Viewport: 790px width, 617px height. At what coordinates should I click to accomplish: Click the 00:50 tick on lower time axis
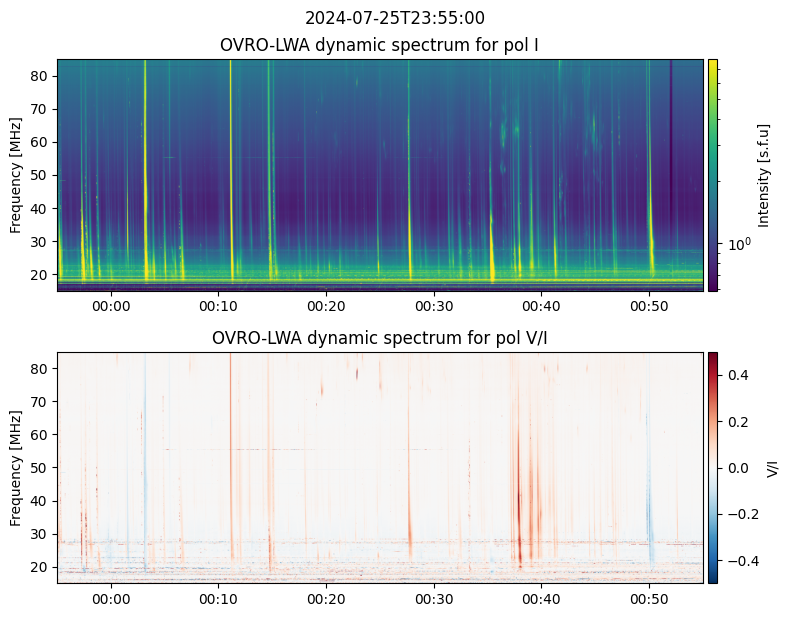point(649,599)
